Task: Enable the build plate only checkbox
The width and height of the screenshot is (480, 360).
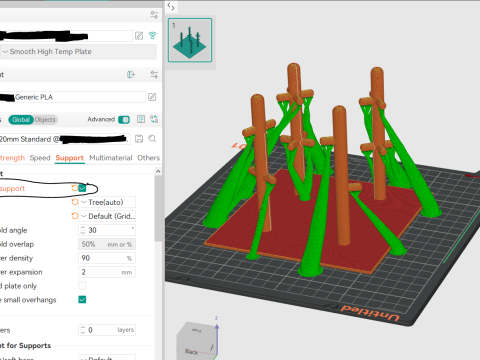Action: (82, 286)
